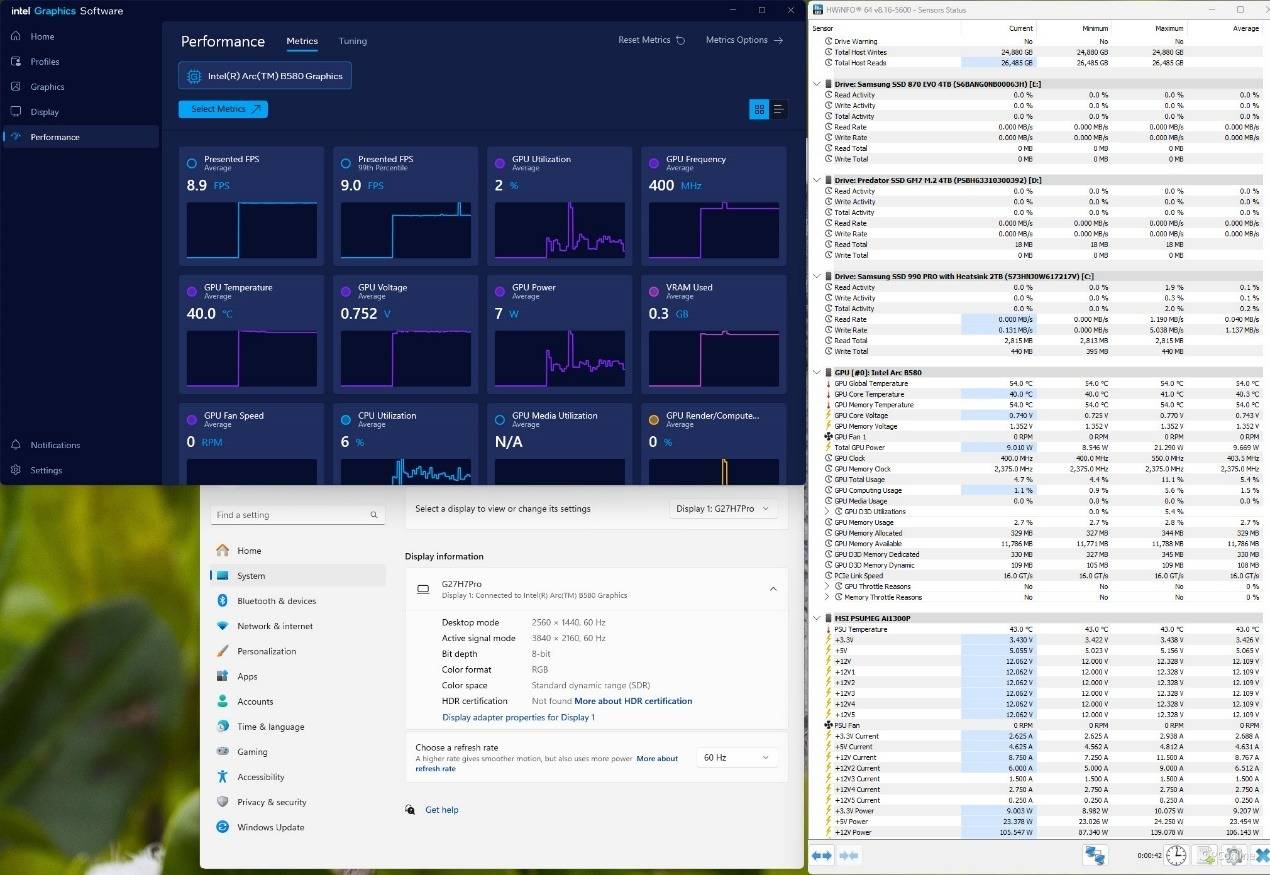
Task: Switch to the Tuning tab
Action: pos(352,41)
